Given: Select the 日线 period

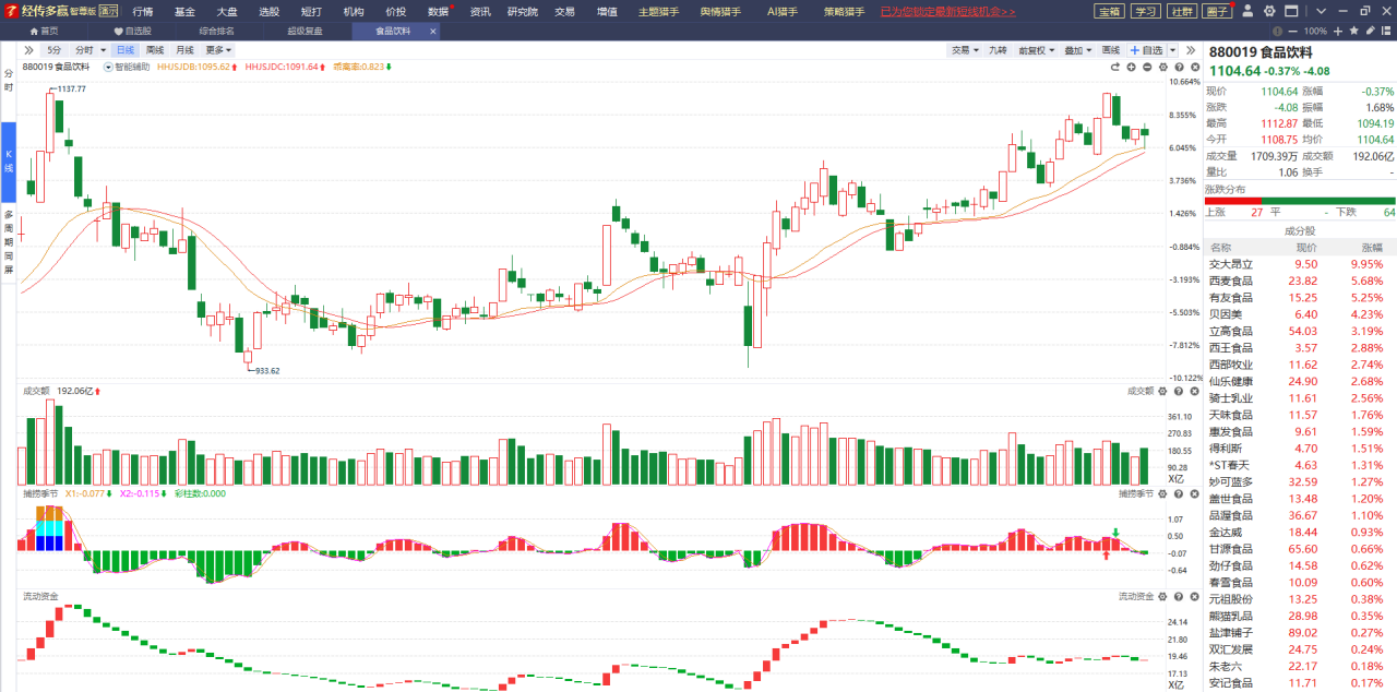Looking at the screenshot, I should 125,50.
